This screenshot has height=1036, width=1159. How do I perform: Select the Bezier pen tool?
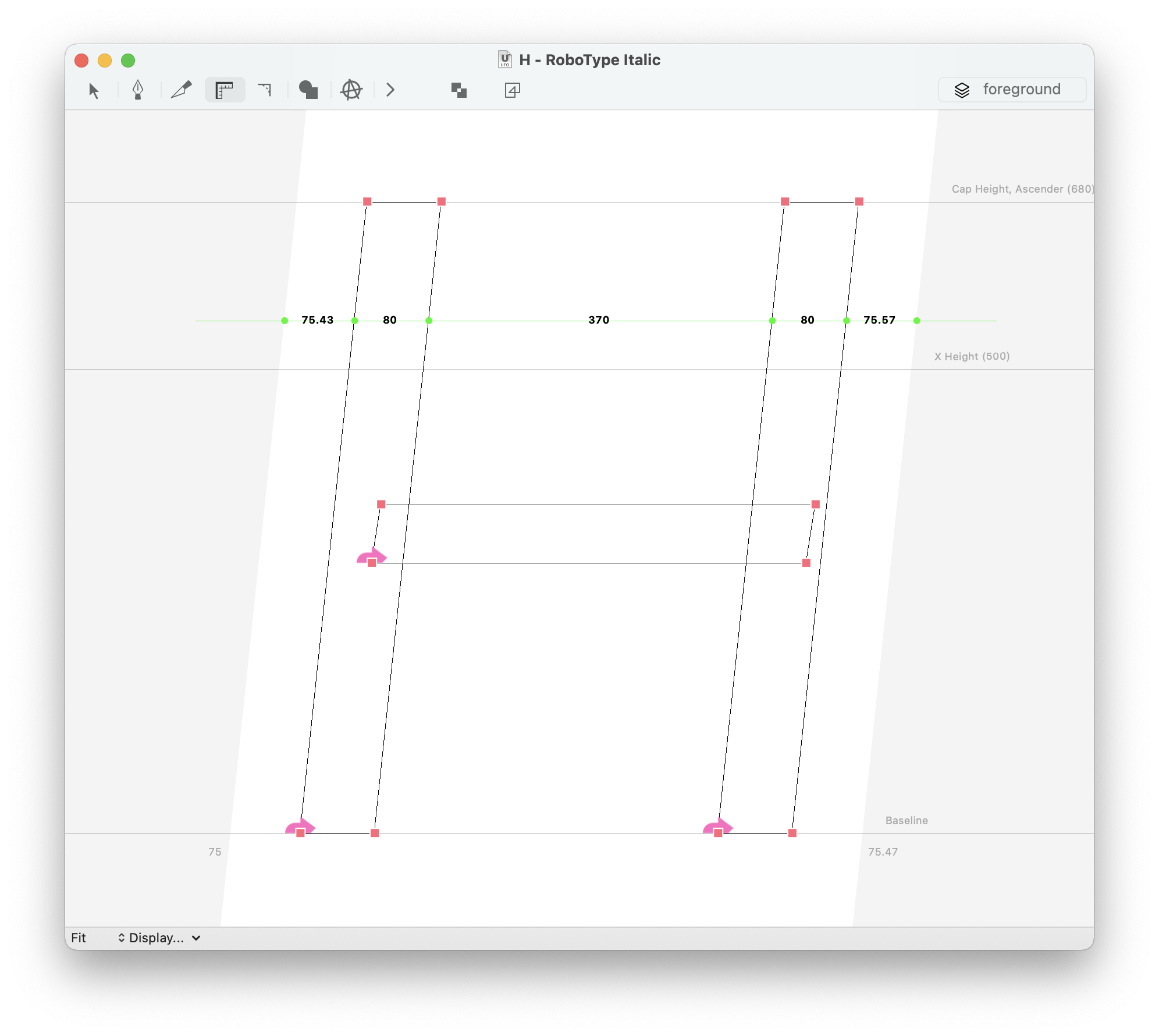pyautogui.click(x=138, y=90)
